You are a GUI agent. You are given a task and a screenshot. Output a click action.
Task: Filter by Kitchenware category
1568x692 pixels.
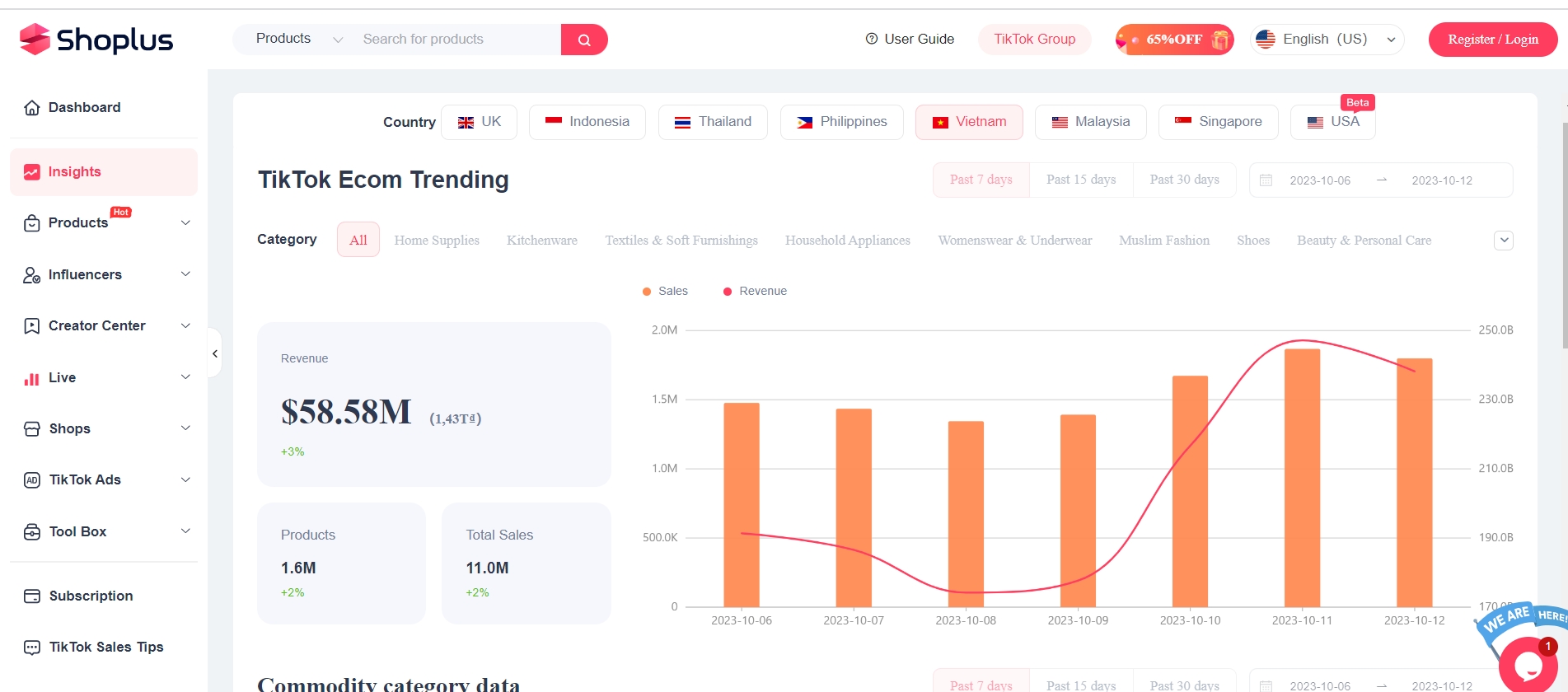pyautogui.click(x=542, y=240)
